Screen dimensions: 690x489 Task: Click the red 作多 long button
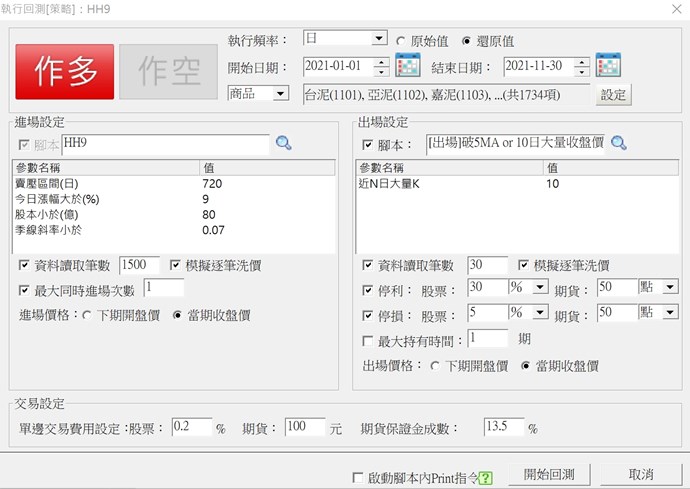65,71
